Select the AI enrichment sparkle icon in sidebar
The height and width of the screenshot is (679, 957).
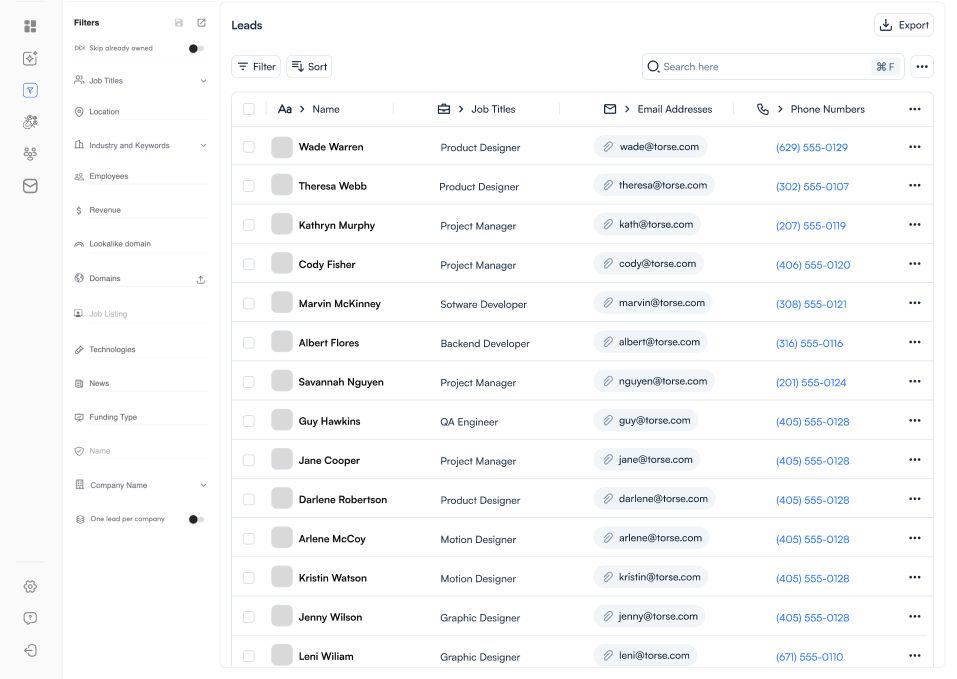30,58
